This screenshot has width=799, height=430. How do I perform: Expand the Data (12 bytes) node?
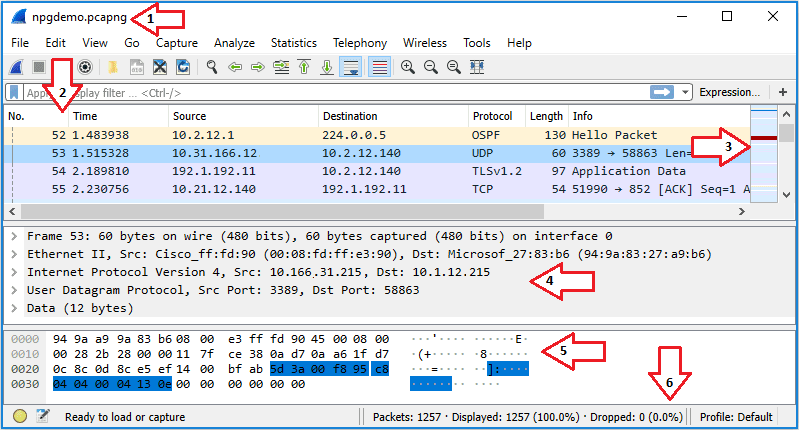coord(14,308)
